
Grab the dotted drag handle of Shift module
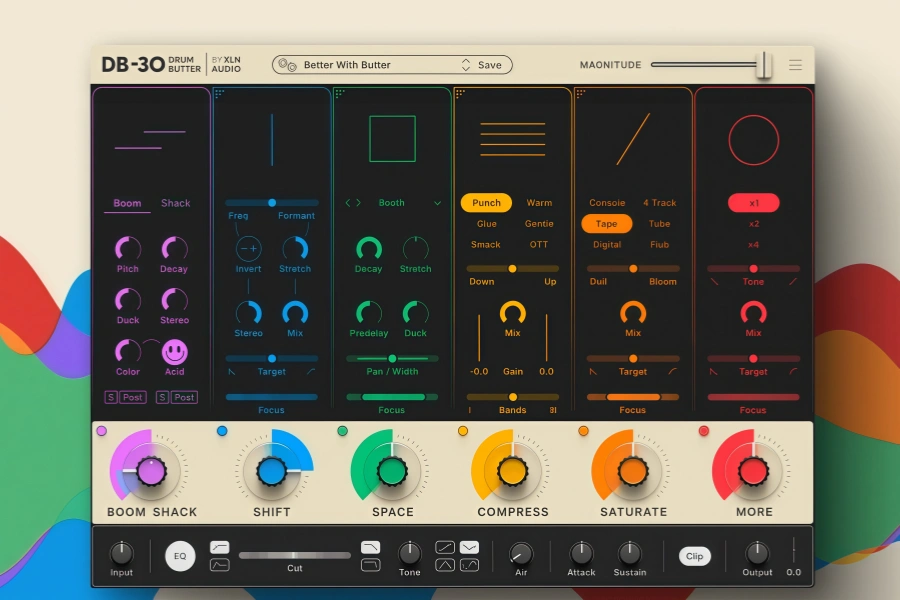219,93
